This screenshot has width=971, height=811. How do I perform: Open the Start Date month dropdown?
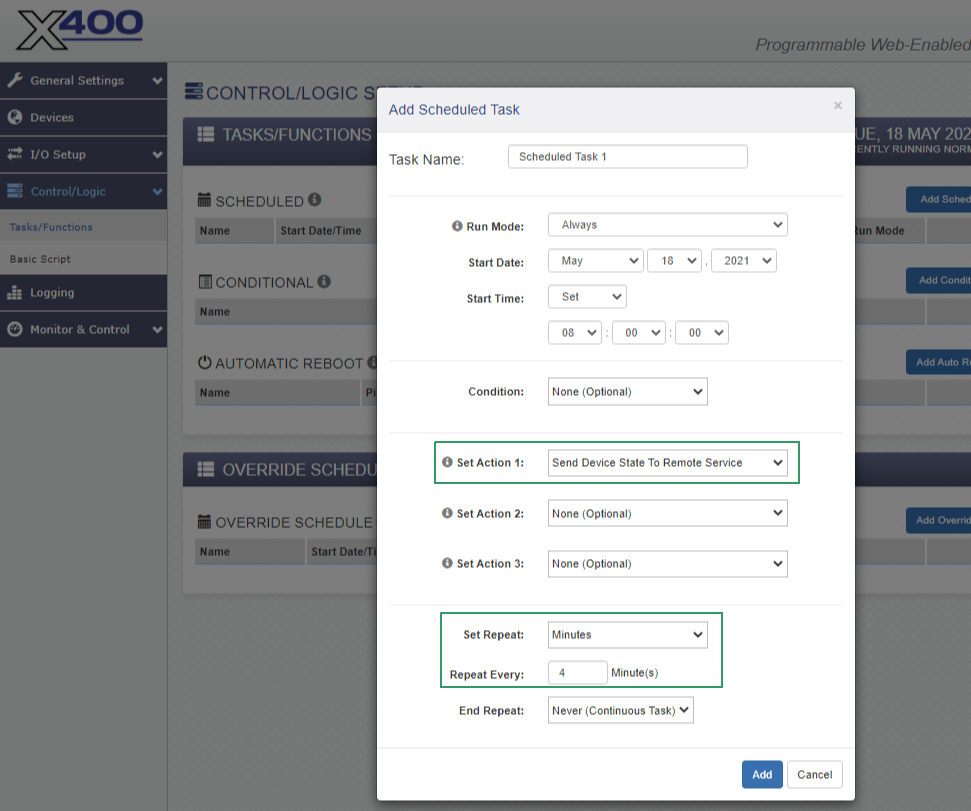pos(595,261)
